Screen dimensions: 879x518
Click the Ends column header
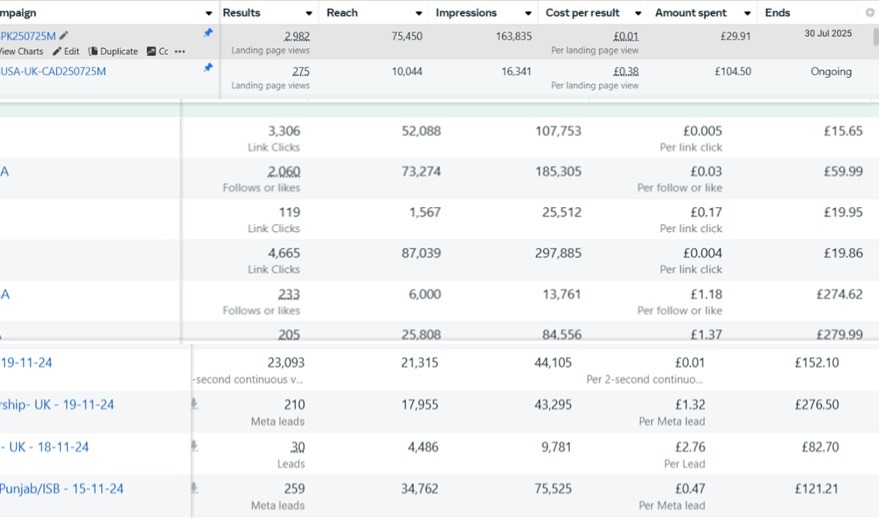[778, 13]
